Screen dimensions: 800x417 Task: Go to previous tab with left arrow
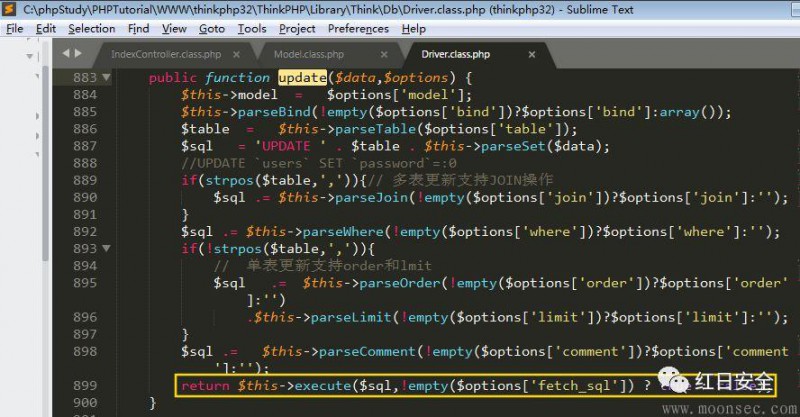pyautogui.click(x=66, y=53)
